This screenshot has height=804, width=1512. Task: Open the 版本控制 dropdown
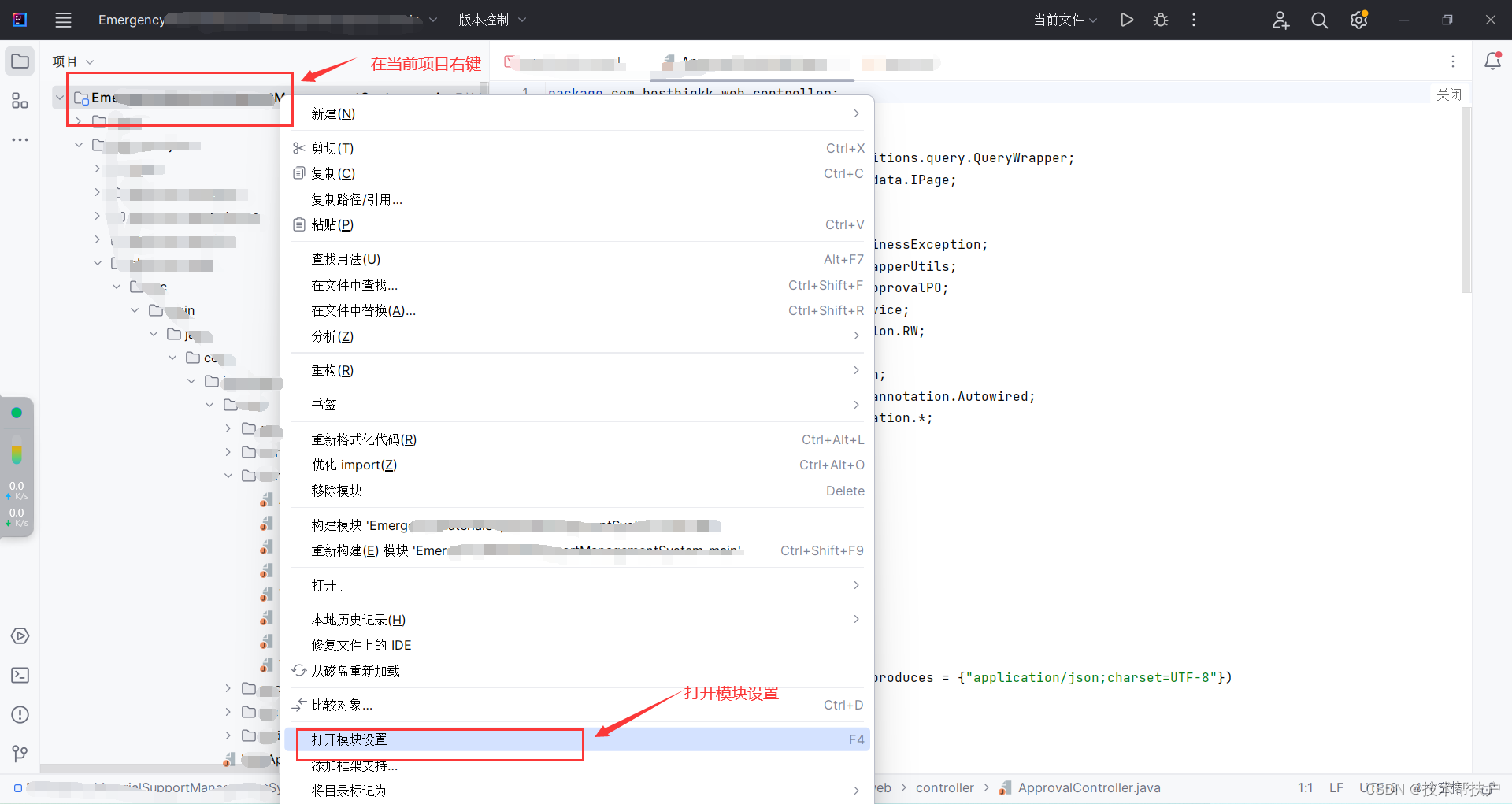492,20
